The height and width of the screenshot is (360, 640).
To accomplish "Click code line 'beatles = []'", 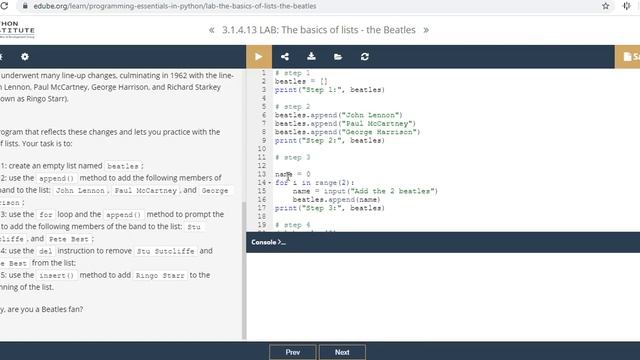I will (x=301, y=81).
